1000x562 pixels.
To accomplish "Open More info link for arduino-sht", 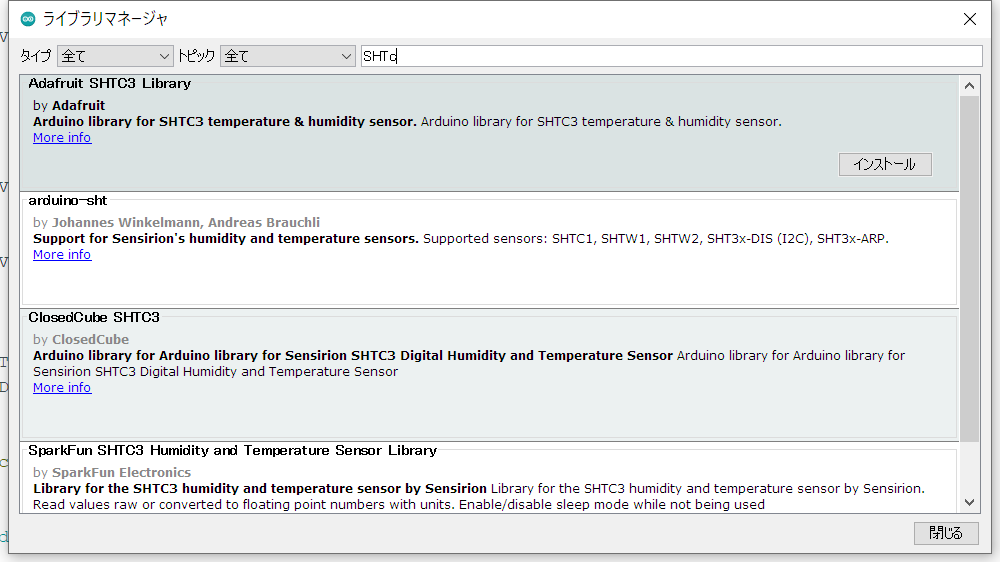I will [x=62, y=255].
